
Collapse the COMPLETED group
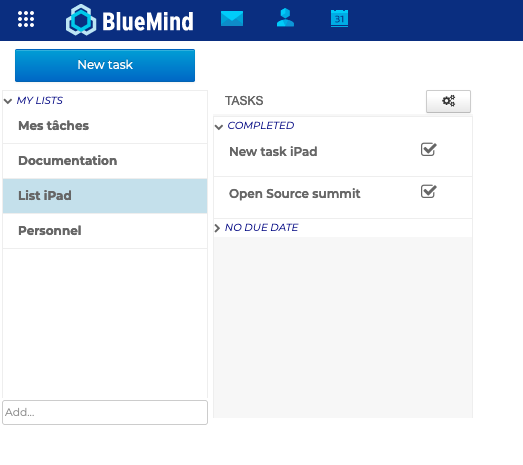click(x=219, y=126)
